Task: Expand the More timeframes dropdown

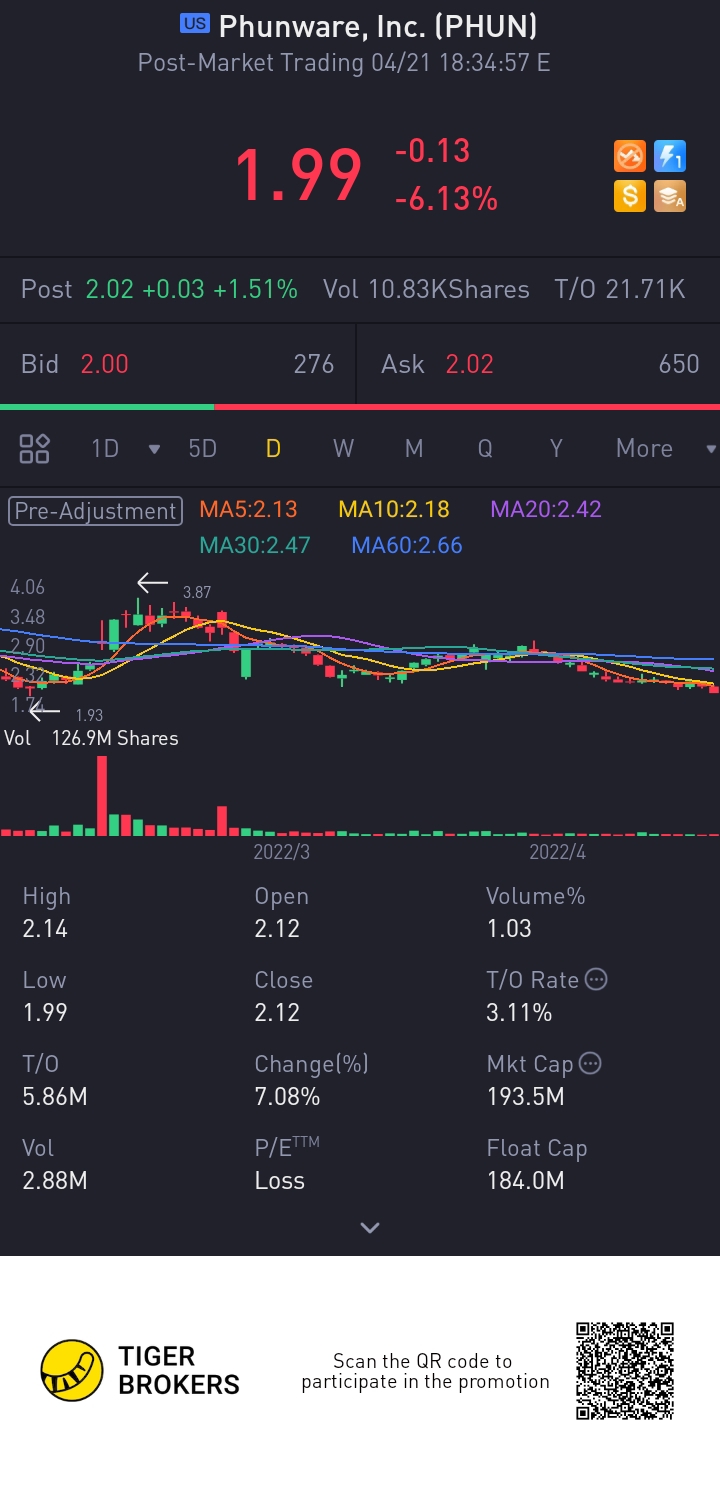Action: click(711, 449)
